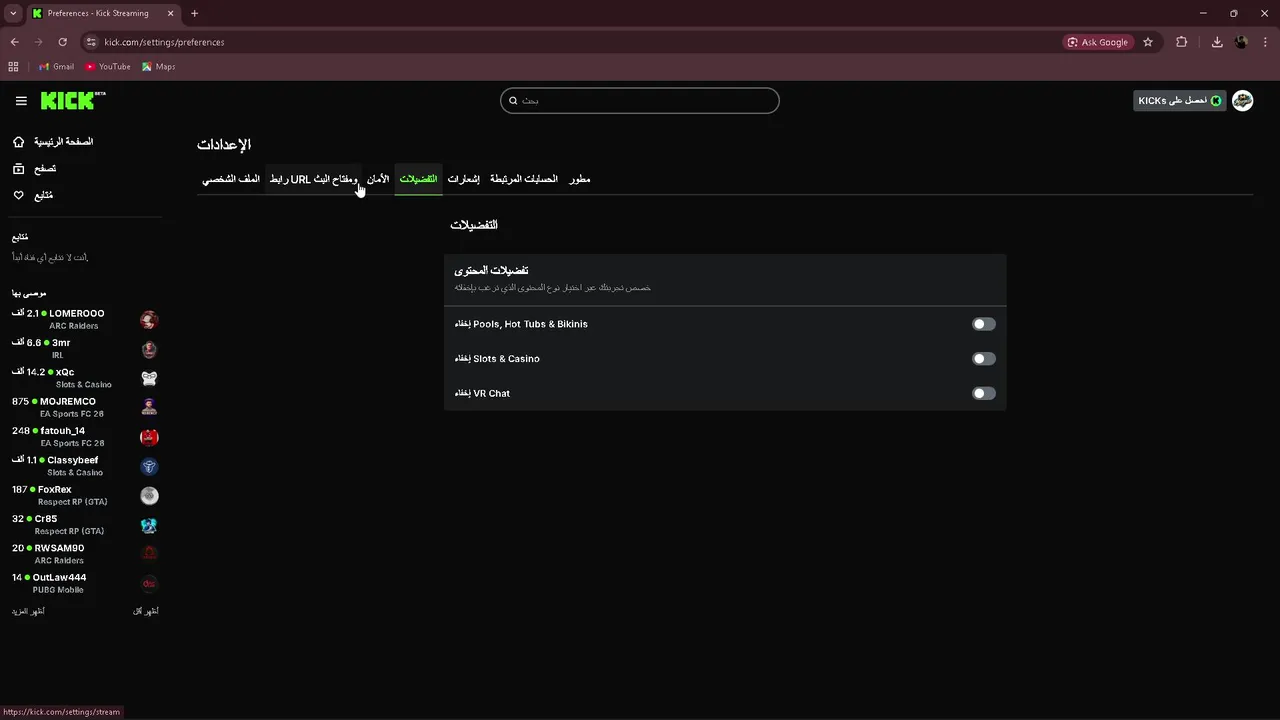Open FoxRex channel avatar

click(x=149, y=495)
